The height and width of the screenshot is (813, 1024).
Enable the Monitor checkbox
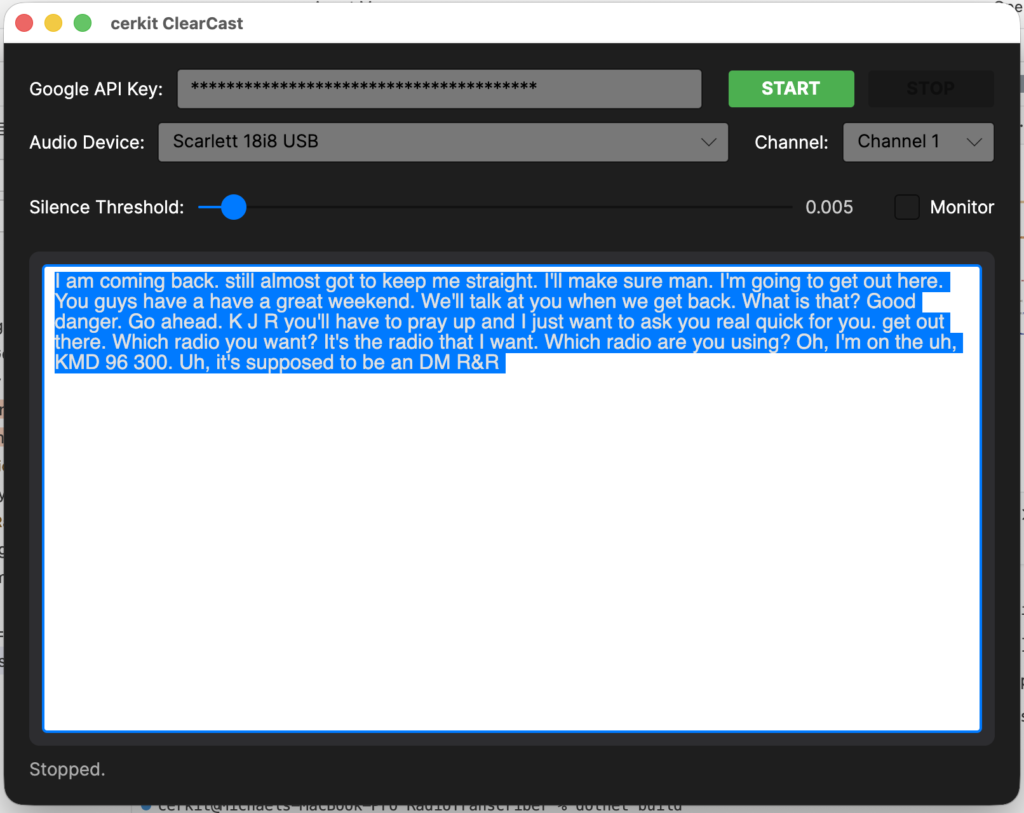906,207
